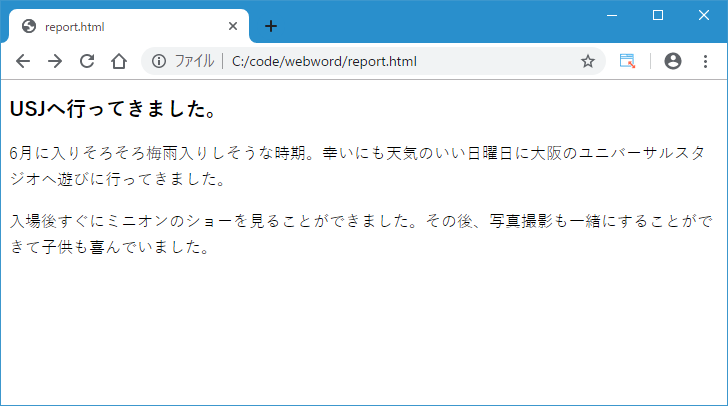Image resolution: width=728 pixels, height=406 pixels.
Task: Open the home page
Action: [x=119, y=61]
